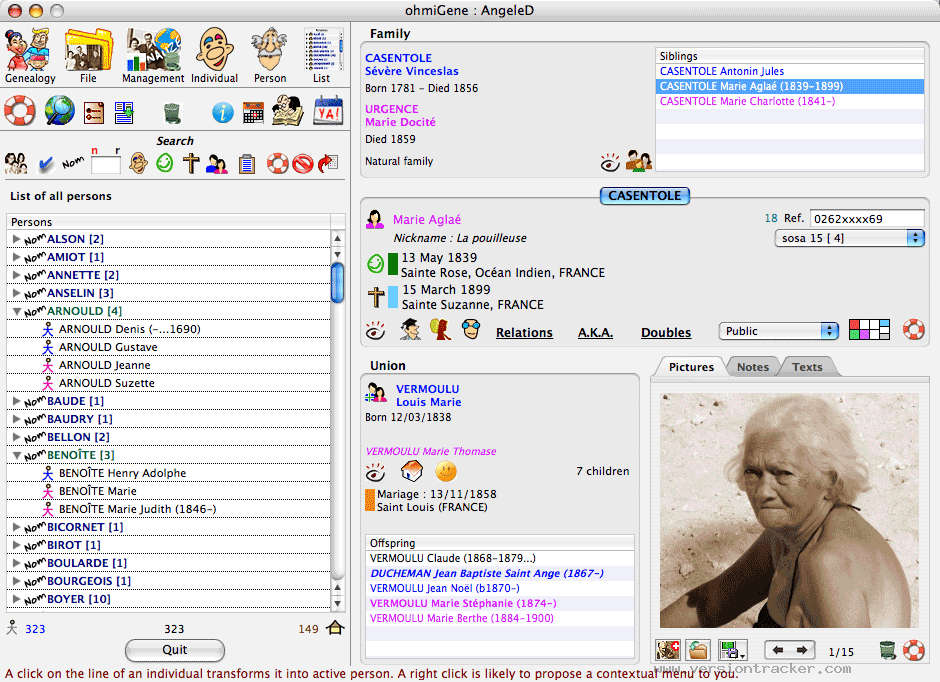The height and width of the screenshot is (682, 940).
Task: Toggle the eye icon in Union panel
Action: 376,471
